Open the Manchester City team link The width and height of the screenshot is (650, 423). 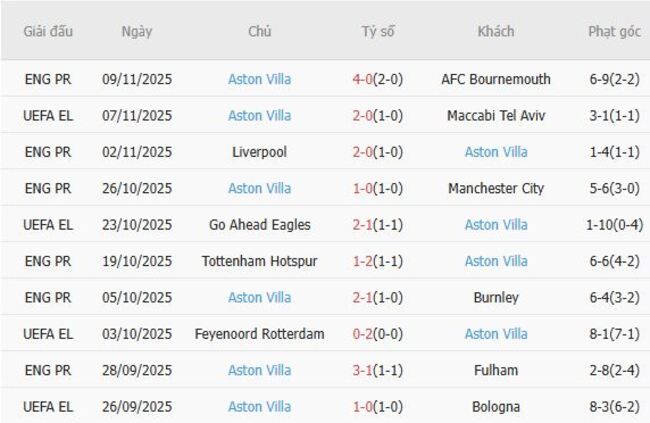click(496, 189)
